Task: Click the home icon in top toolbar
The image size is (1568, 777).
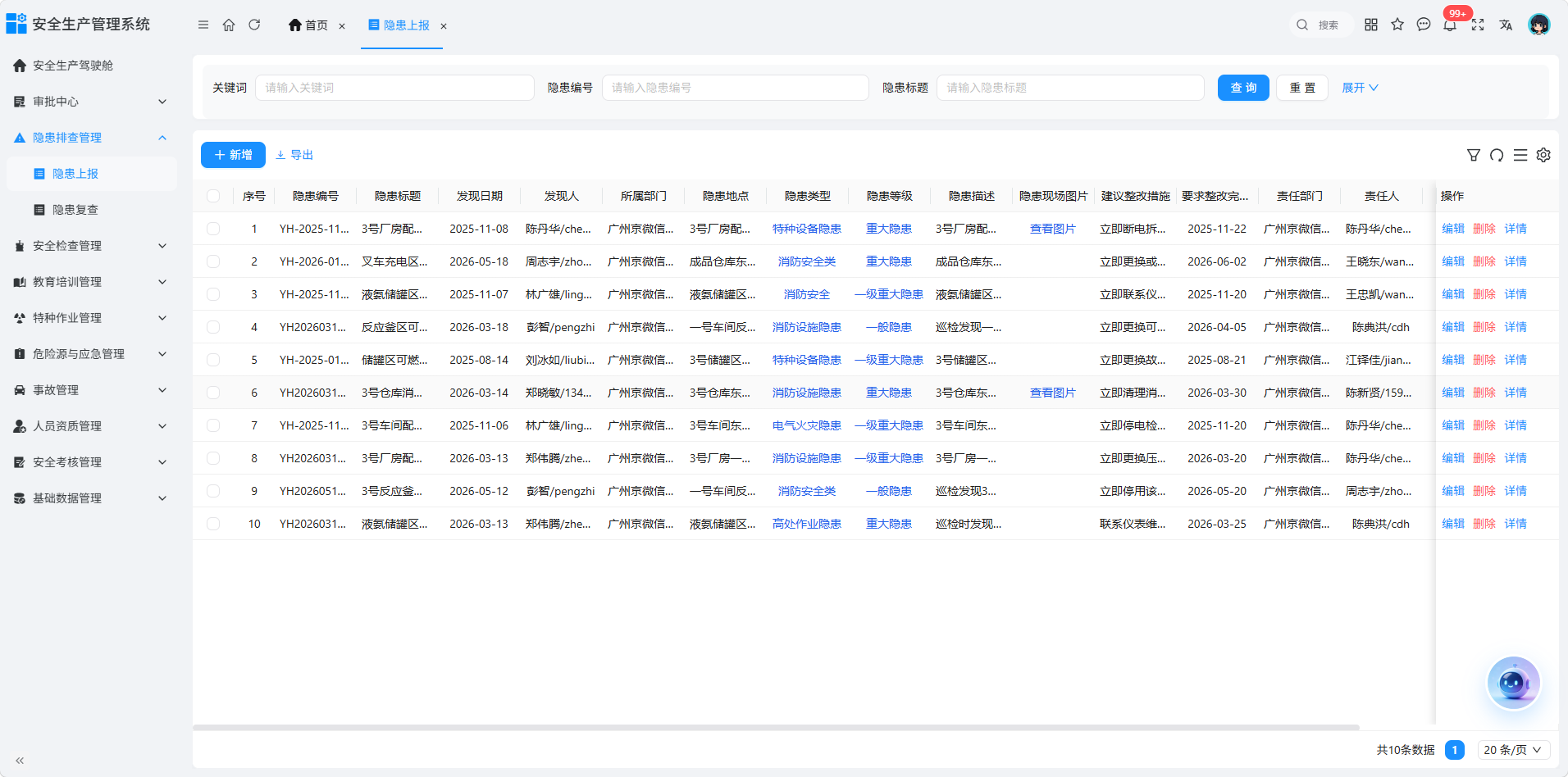Action: click(x=229, y=25)
